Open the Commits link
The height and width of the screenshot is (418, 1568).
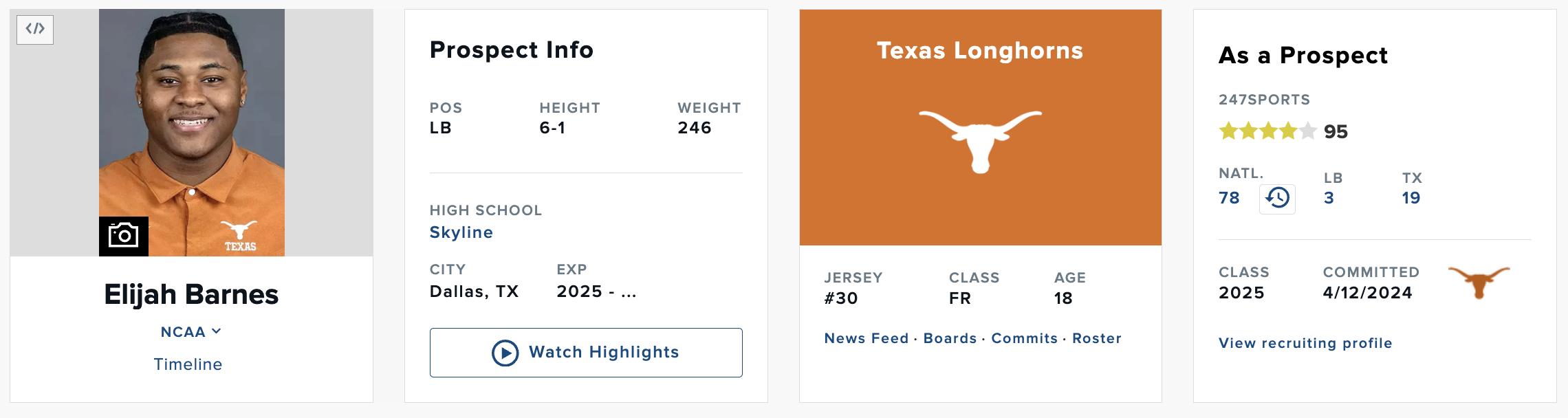click(1024, 338)
